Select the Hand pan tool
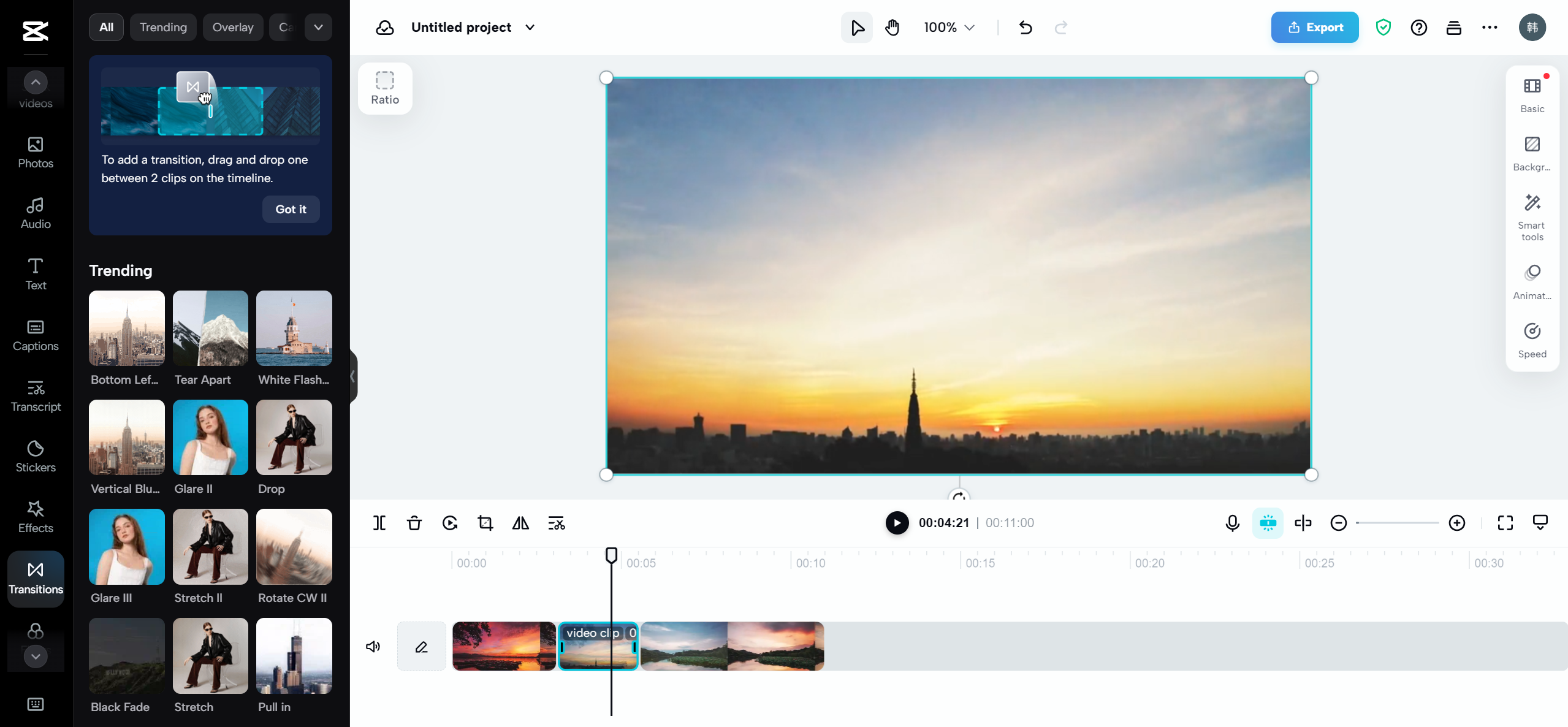 click(892, 28)
